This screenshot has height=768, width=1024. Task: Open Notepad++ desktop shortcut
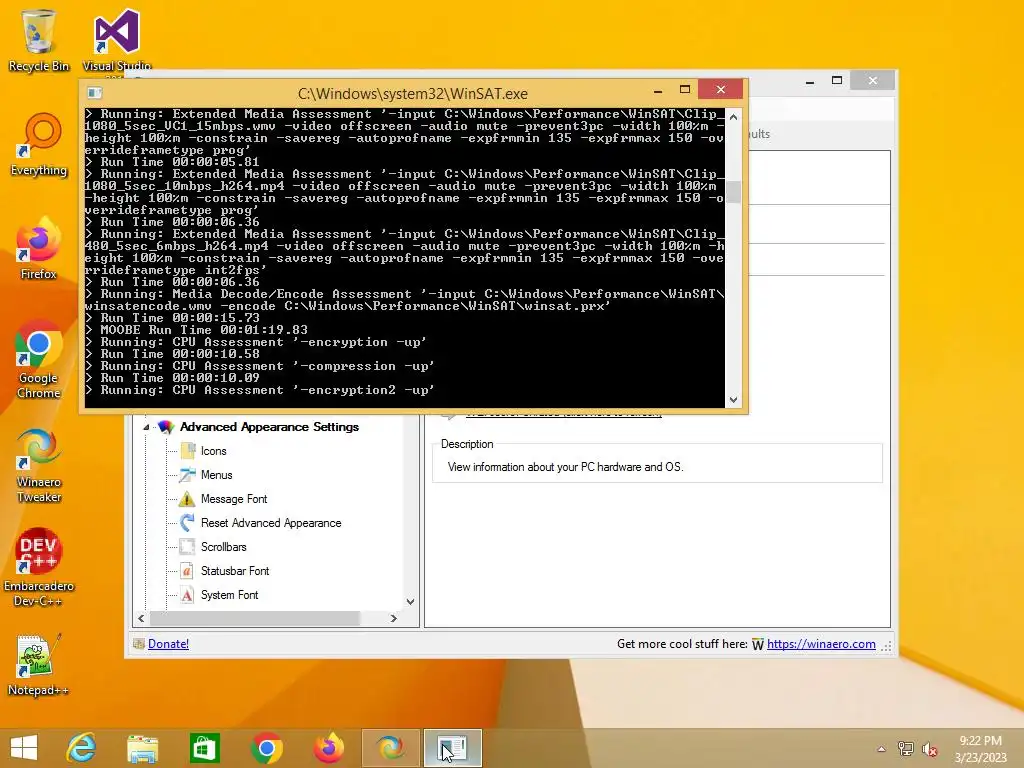click(x=39, y=665)
